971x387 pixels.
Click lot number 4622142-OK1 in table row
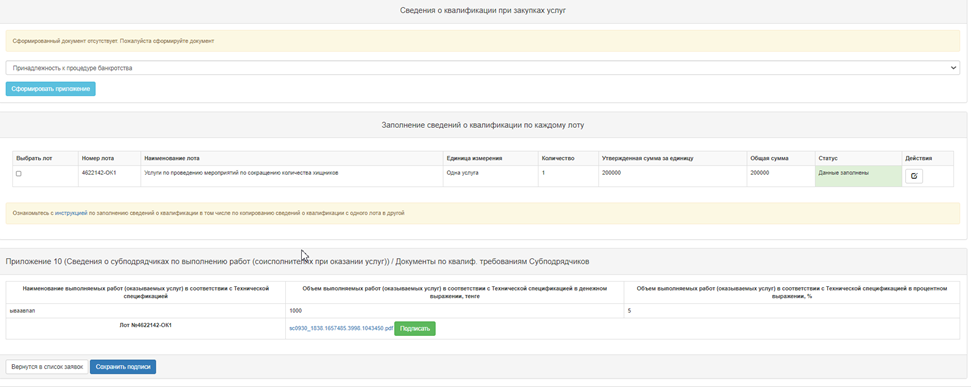[99, 173]
